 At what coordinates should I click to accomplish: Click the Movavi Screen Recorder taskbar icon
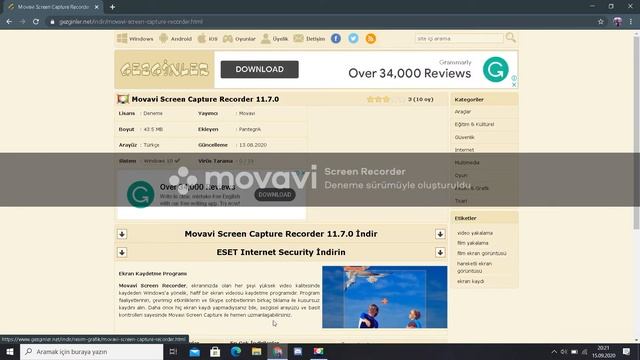pos(318,351)
